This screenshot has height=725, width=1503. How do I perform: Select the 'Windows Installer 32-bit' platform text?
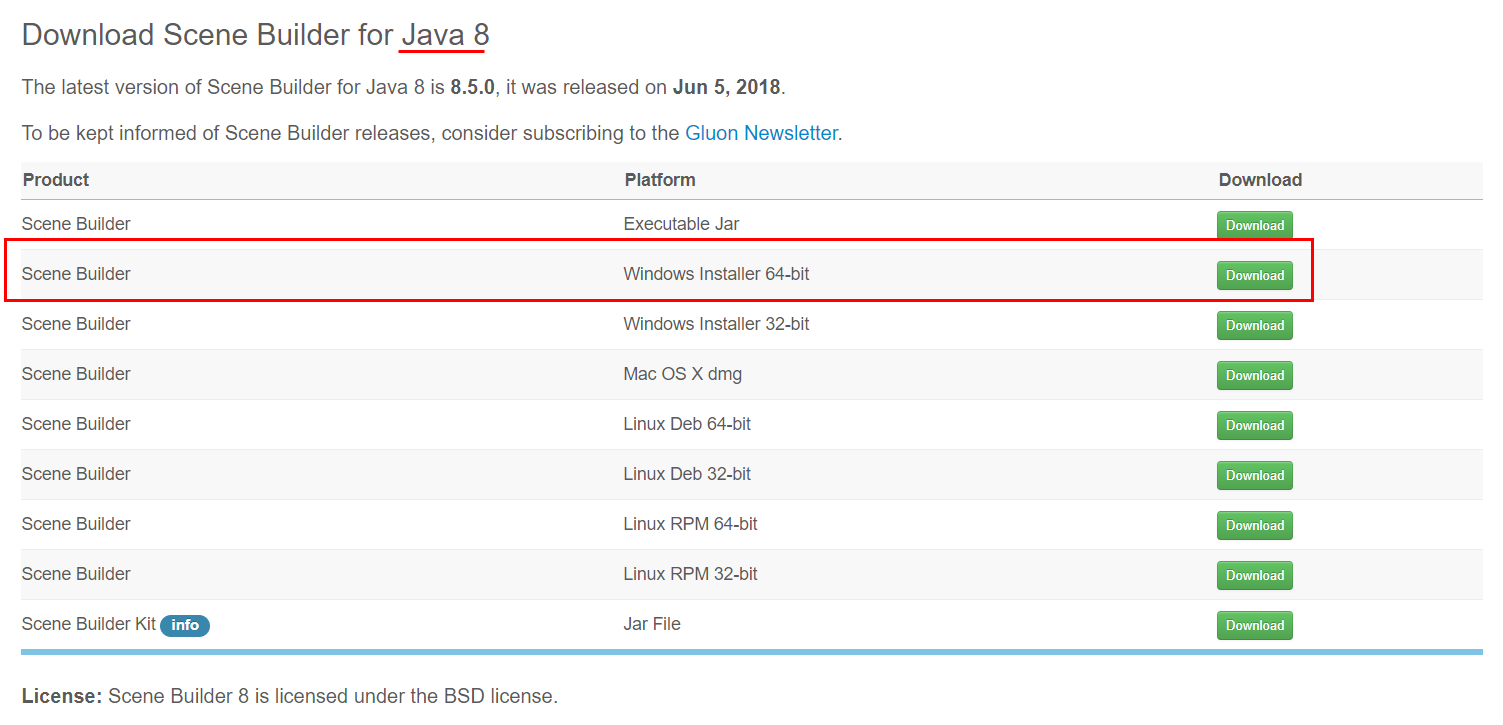point(716,324)
